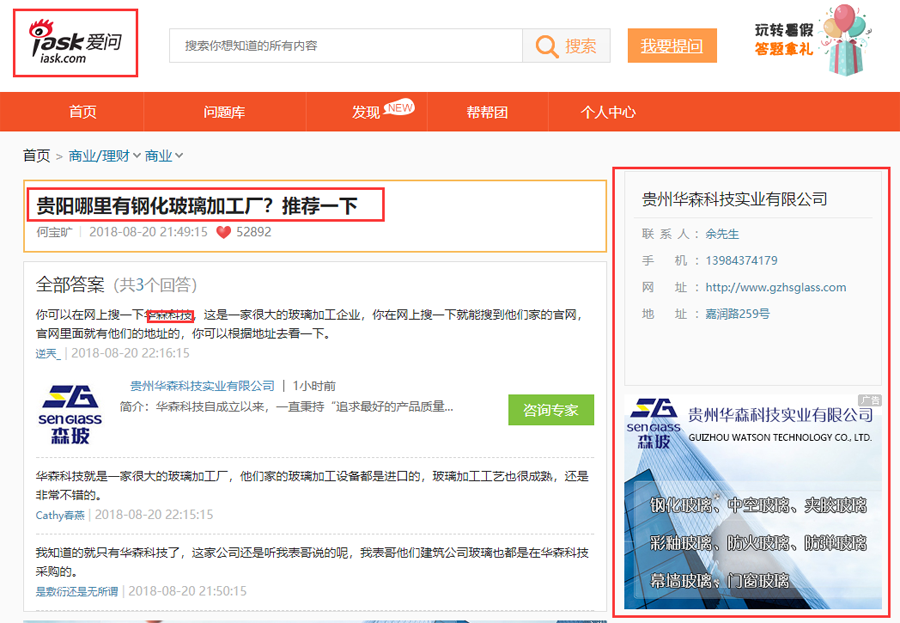Click timestamp 2018-08-20 22:16:15

(130, 353)
